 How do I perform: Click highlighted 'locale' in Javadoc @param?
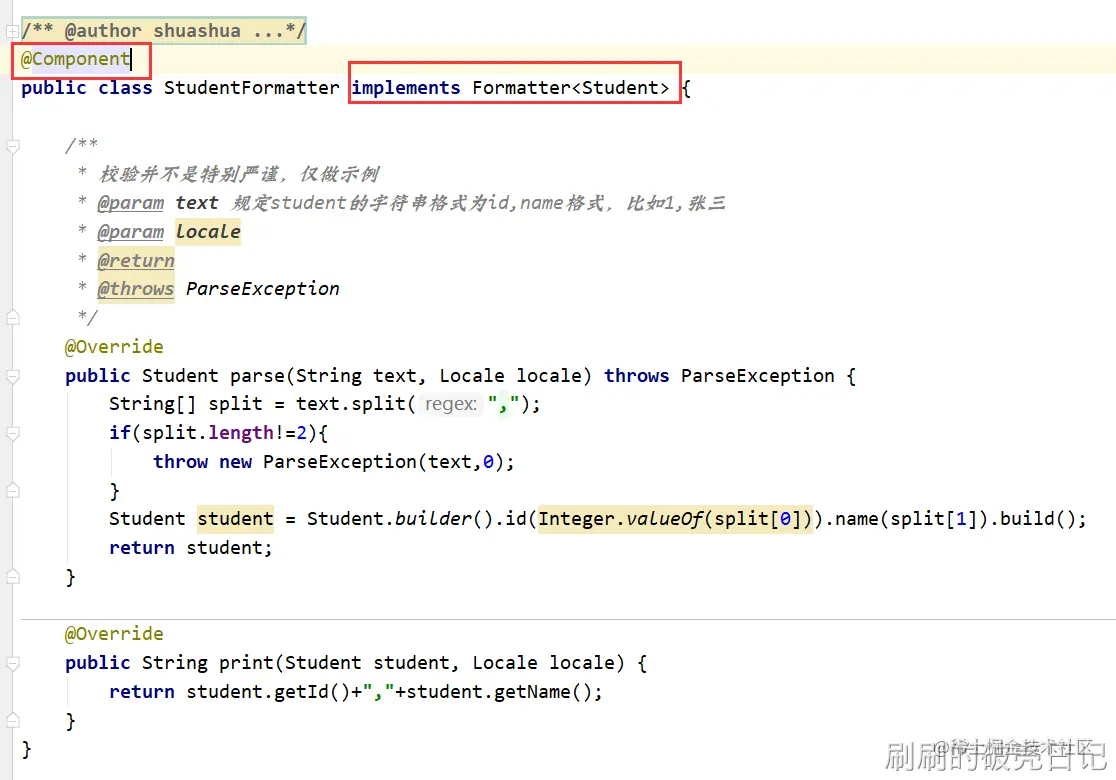[208, 232]
